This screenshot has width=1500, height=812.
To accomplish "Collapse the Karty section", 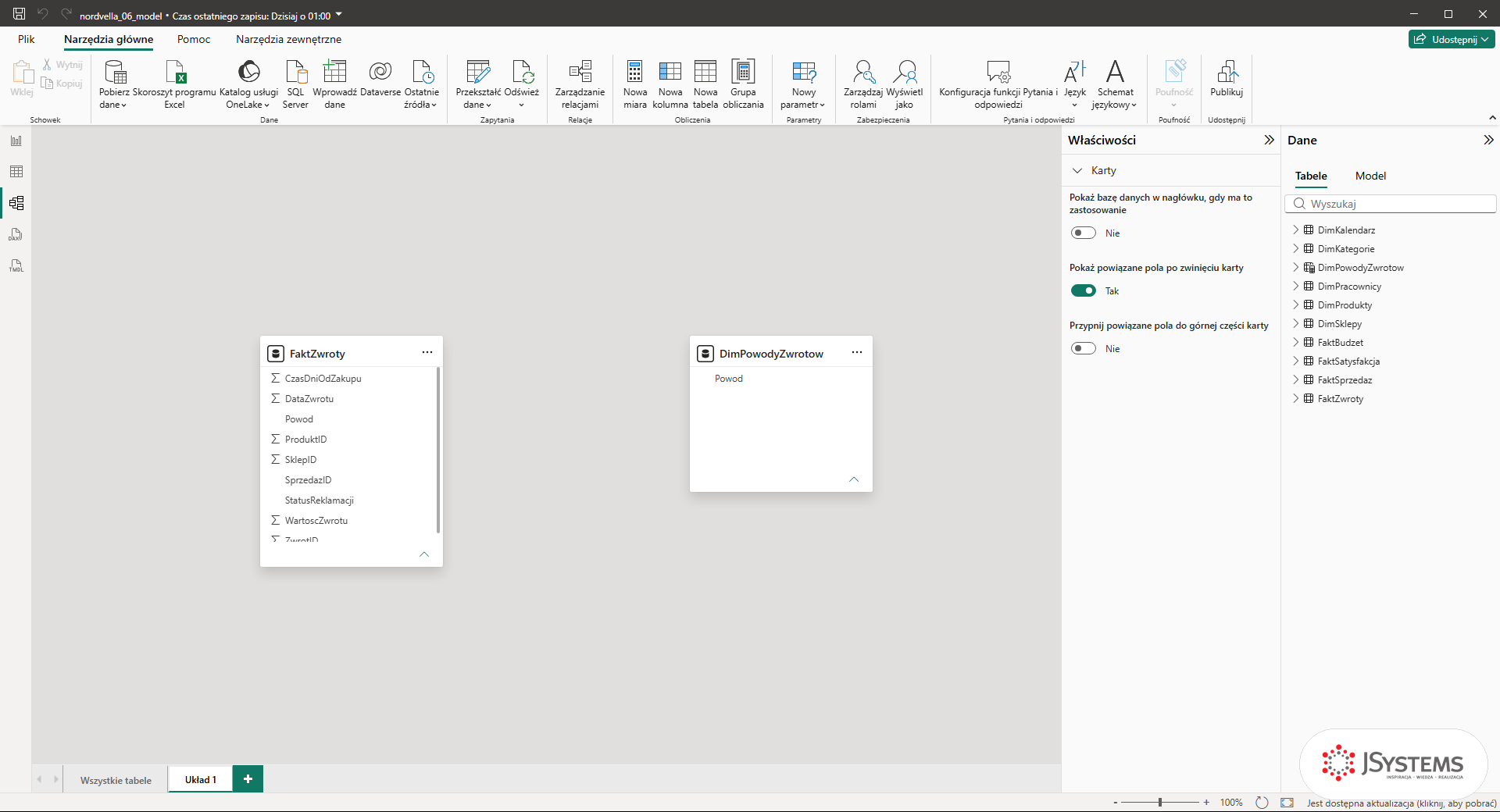I will coord(1077,170).
